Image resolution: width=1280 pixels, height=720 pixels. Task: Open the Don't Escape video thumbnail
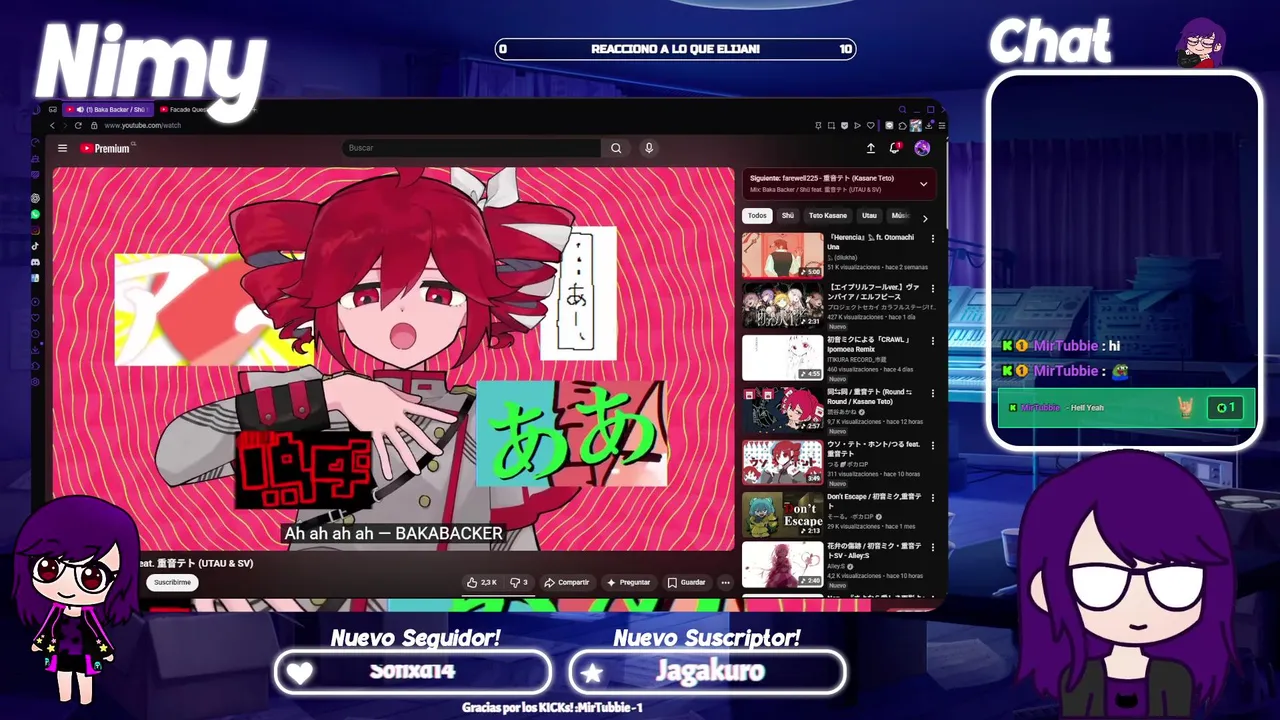(x=782, y=515)
